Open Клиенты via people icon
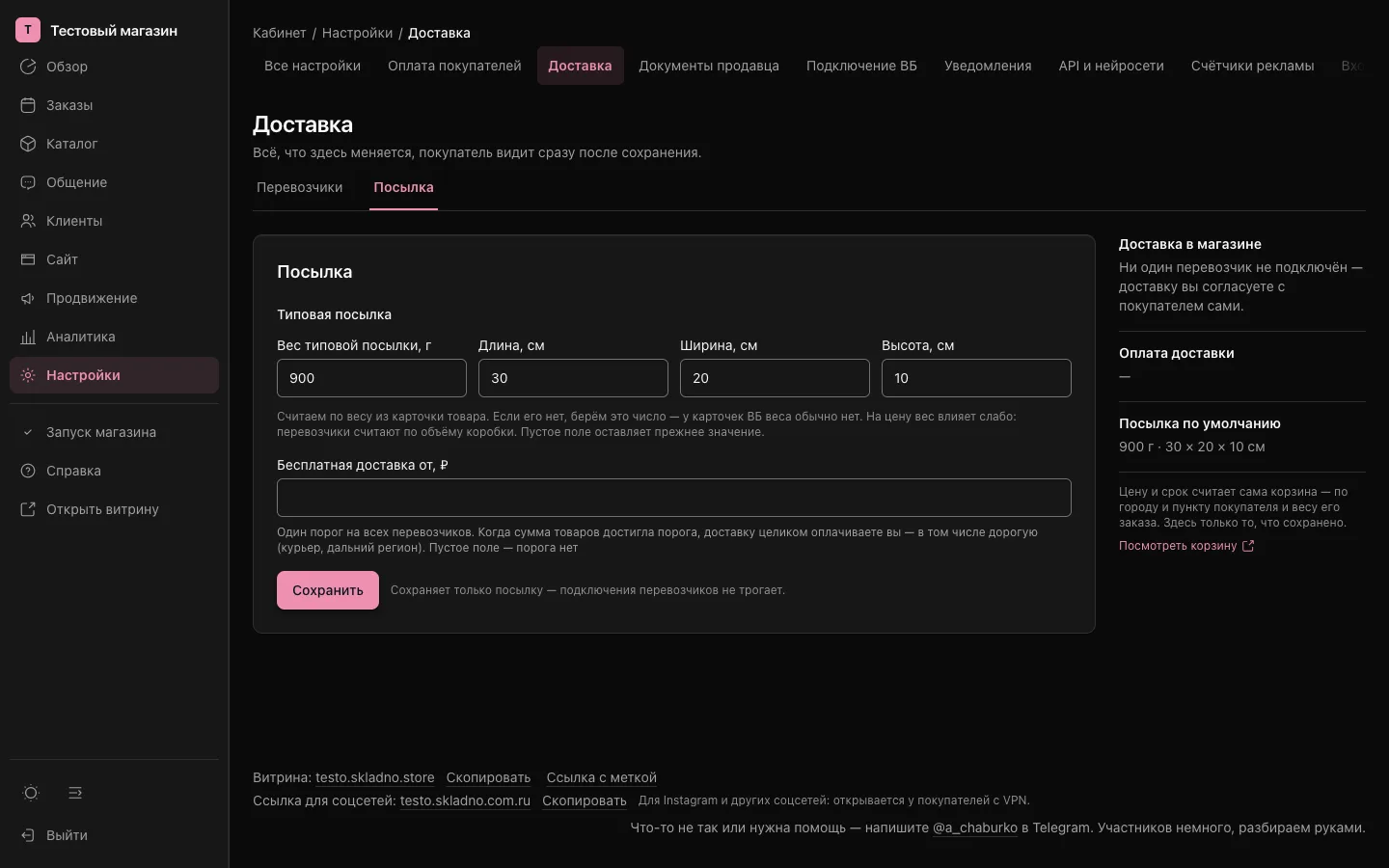The width and height of the screenshot is (1389, 868). point(28,221)
